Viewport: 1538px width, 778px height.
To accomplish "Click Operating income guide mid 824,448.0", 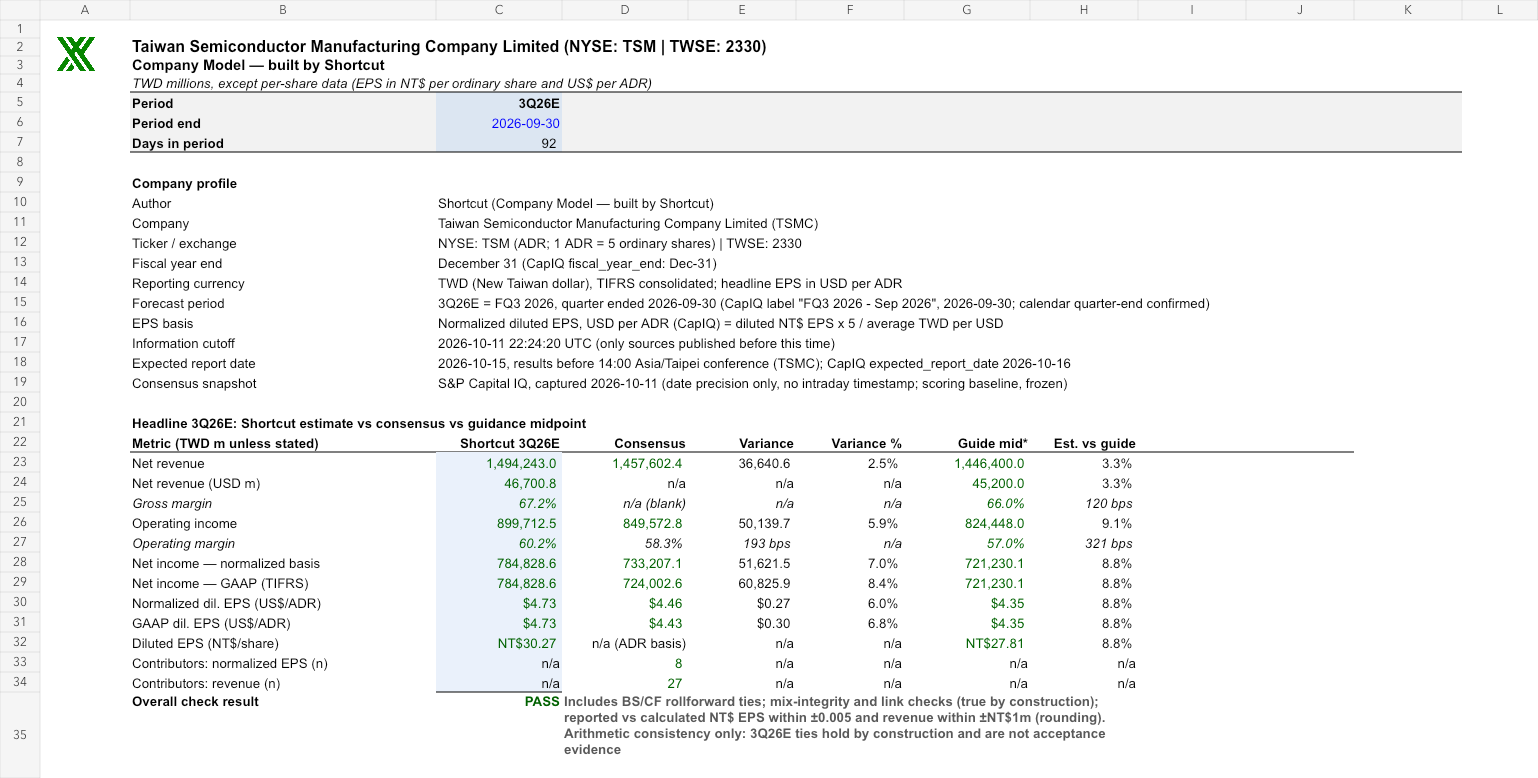I will click(x=966, y=523).
